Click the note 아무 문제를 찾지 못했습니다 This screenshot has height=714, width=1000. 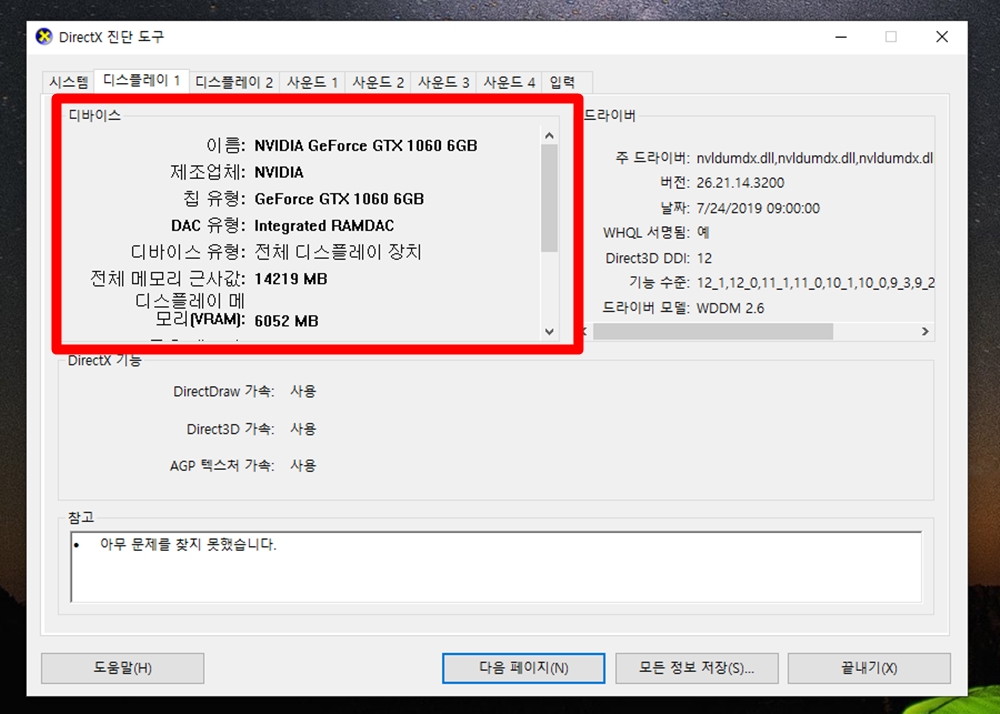coord(188,544)
